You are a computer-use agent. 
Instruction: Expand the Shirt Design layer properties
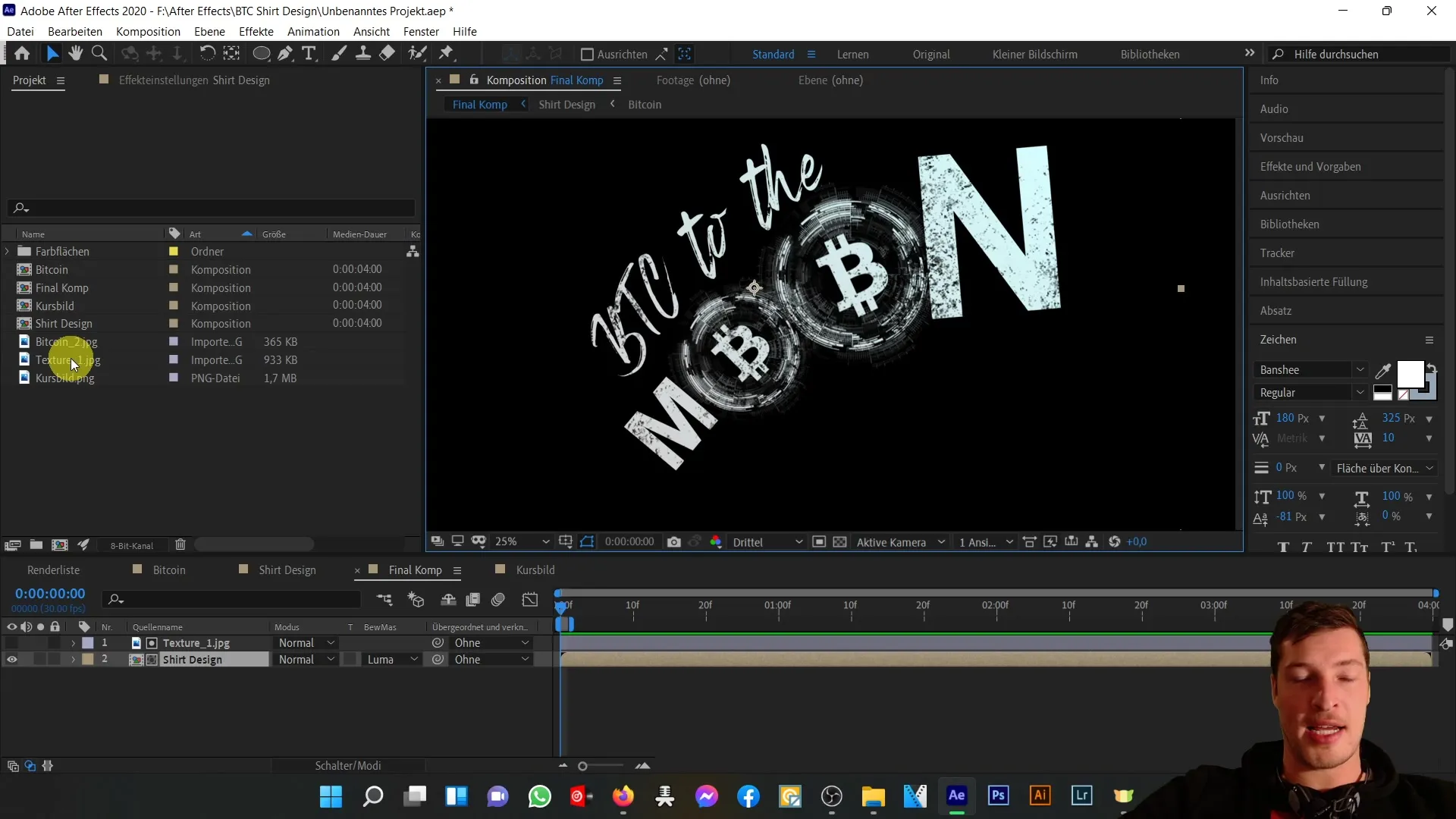pyautogui.click(x=73, y=660)
